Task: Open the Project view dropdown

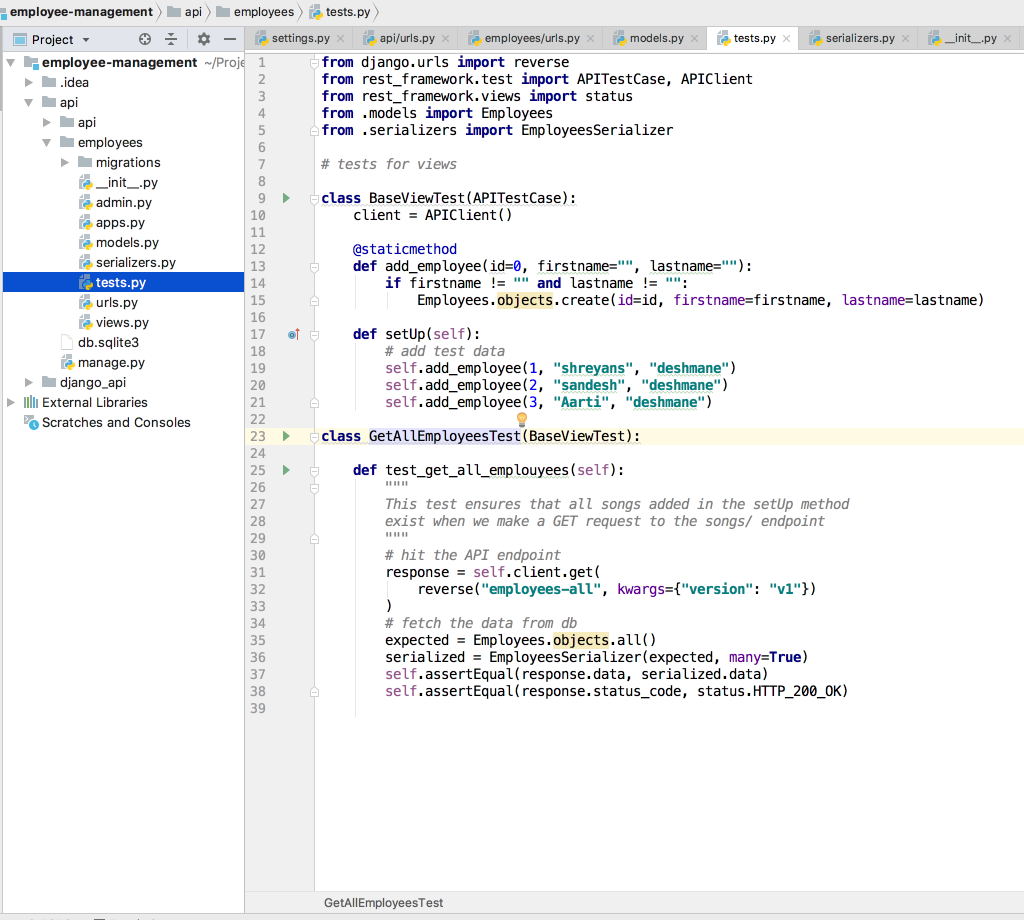Action: click(85, 40)
